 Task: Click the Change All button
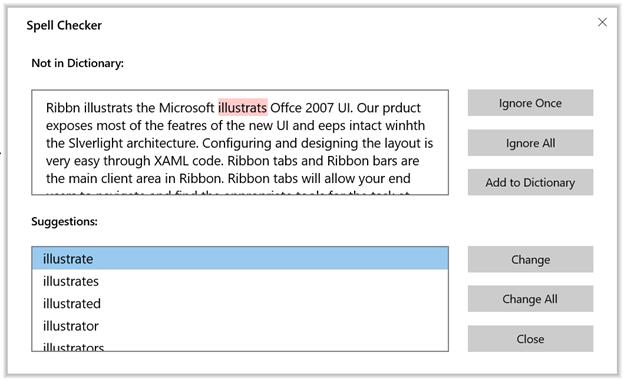point(530,299)
